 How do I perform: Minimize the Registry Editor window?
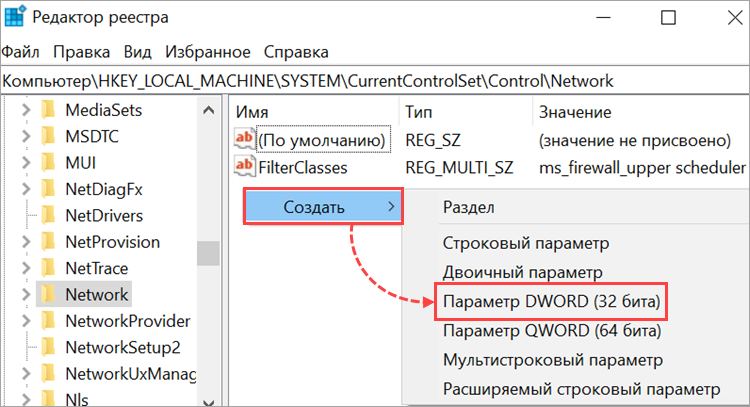(x=604, y=18)
